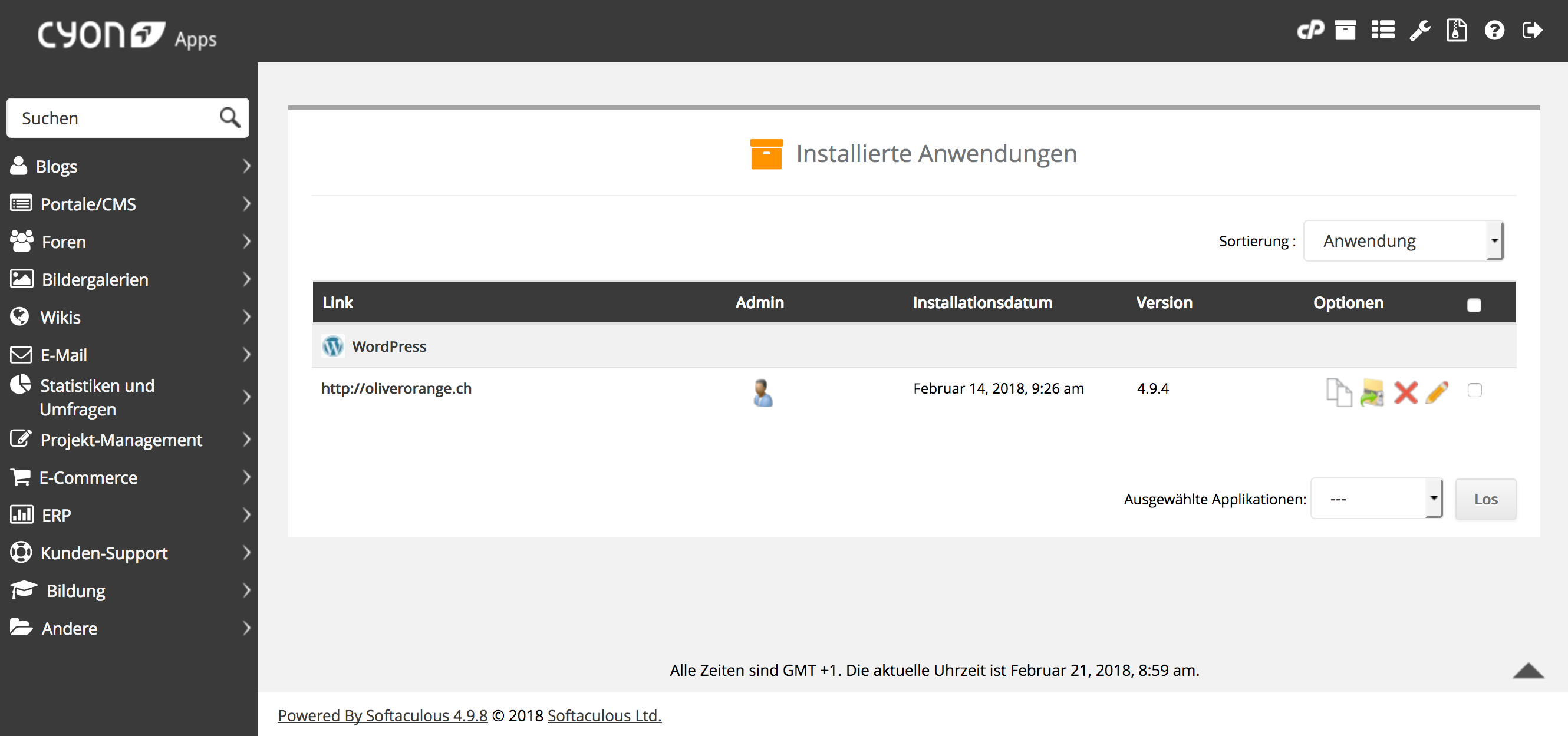Click the all installations box icon

[x=1345, y=30]
